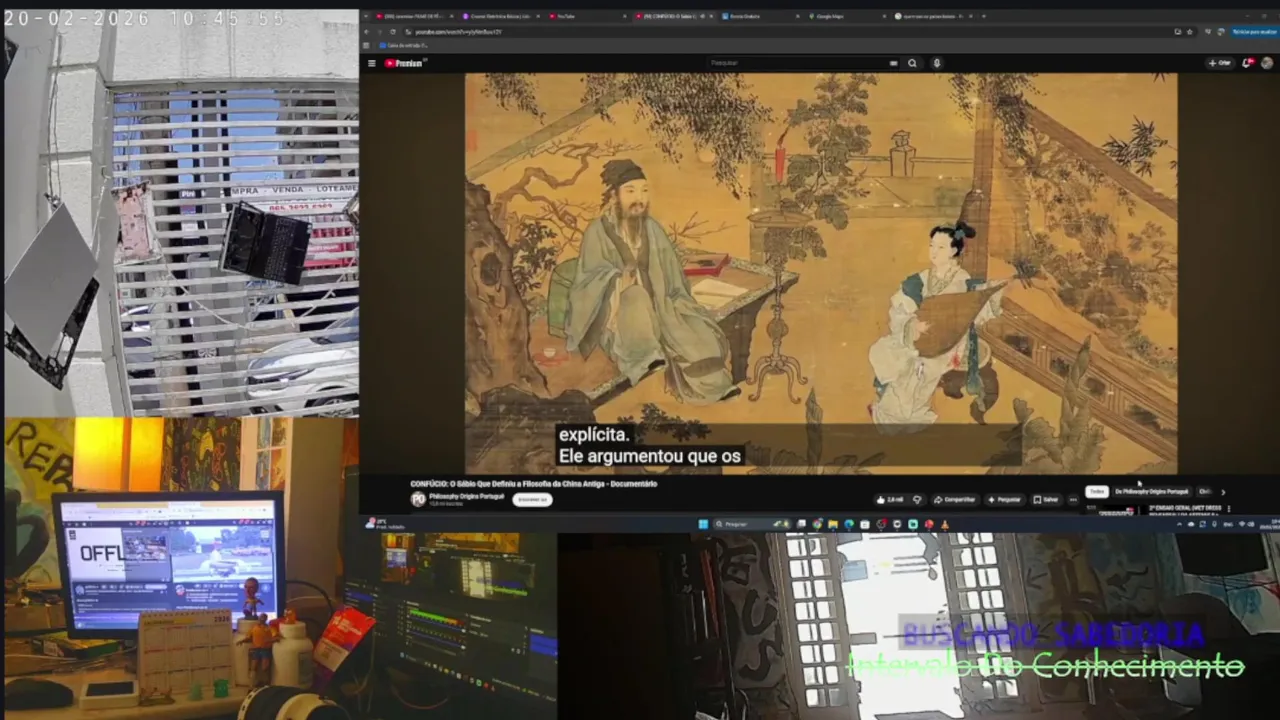Close the active CONFÚCIO tab
1280x720 pixels.
click(x=711, y=16)
